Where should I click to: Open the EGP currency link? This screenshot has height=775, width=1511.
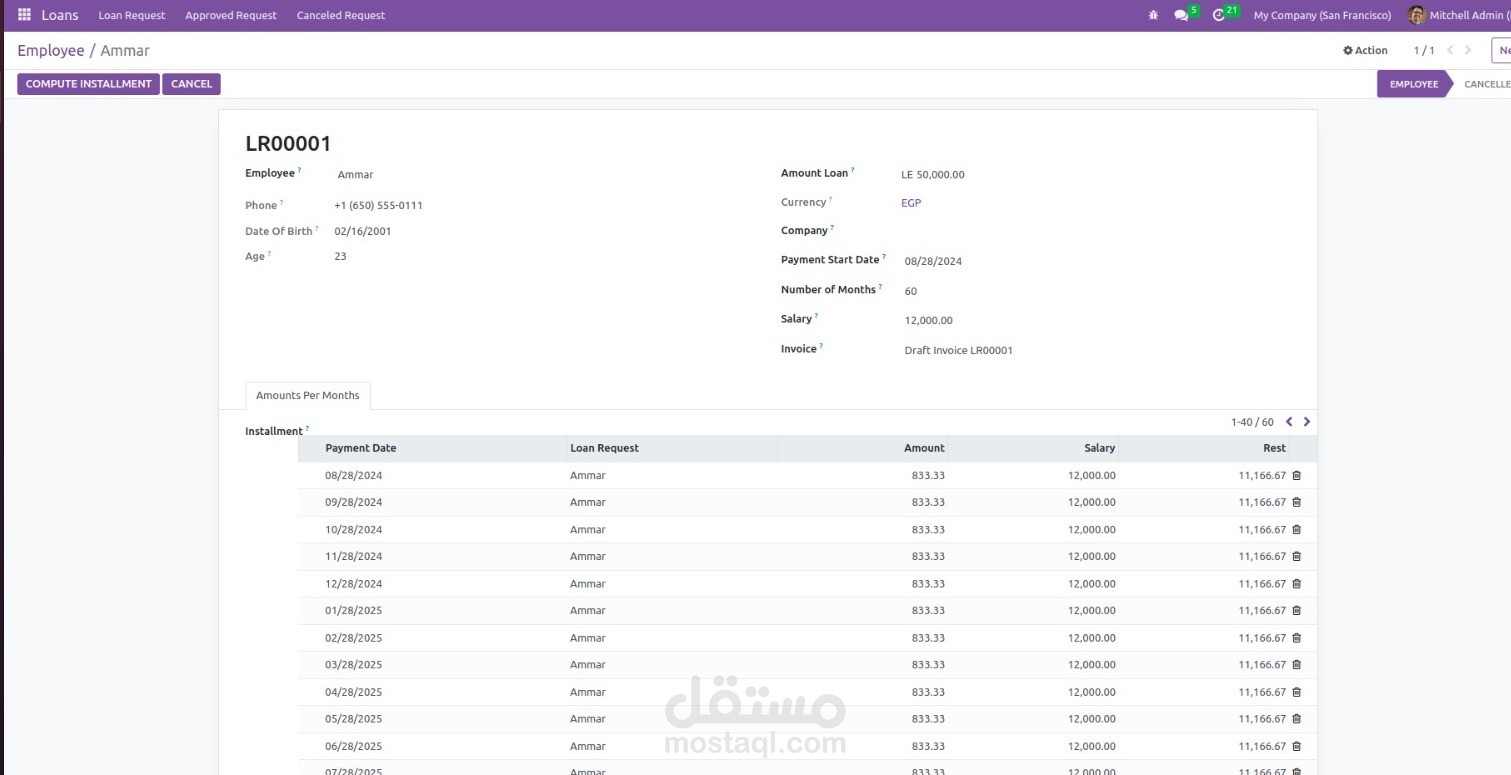point(911,203)
